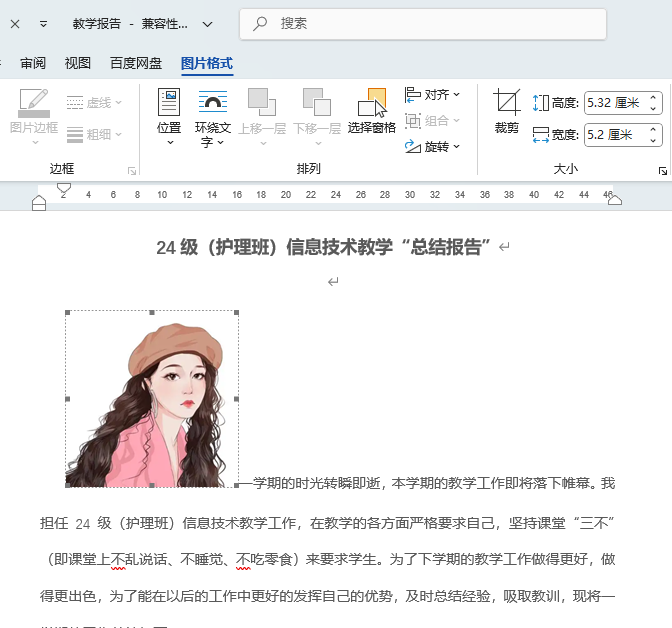
Task: Click the 上移一层 bring forward icon
Action: pyautogui.click(x=261, y=102)
